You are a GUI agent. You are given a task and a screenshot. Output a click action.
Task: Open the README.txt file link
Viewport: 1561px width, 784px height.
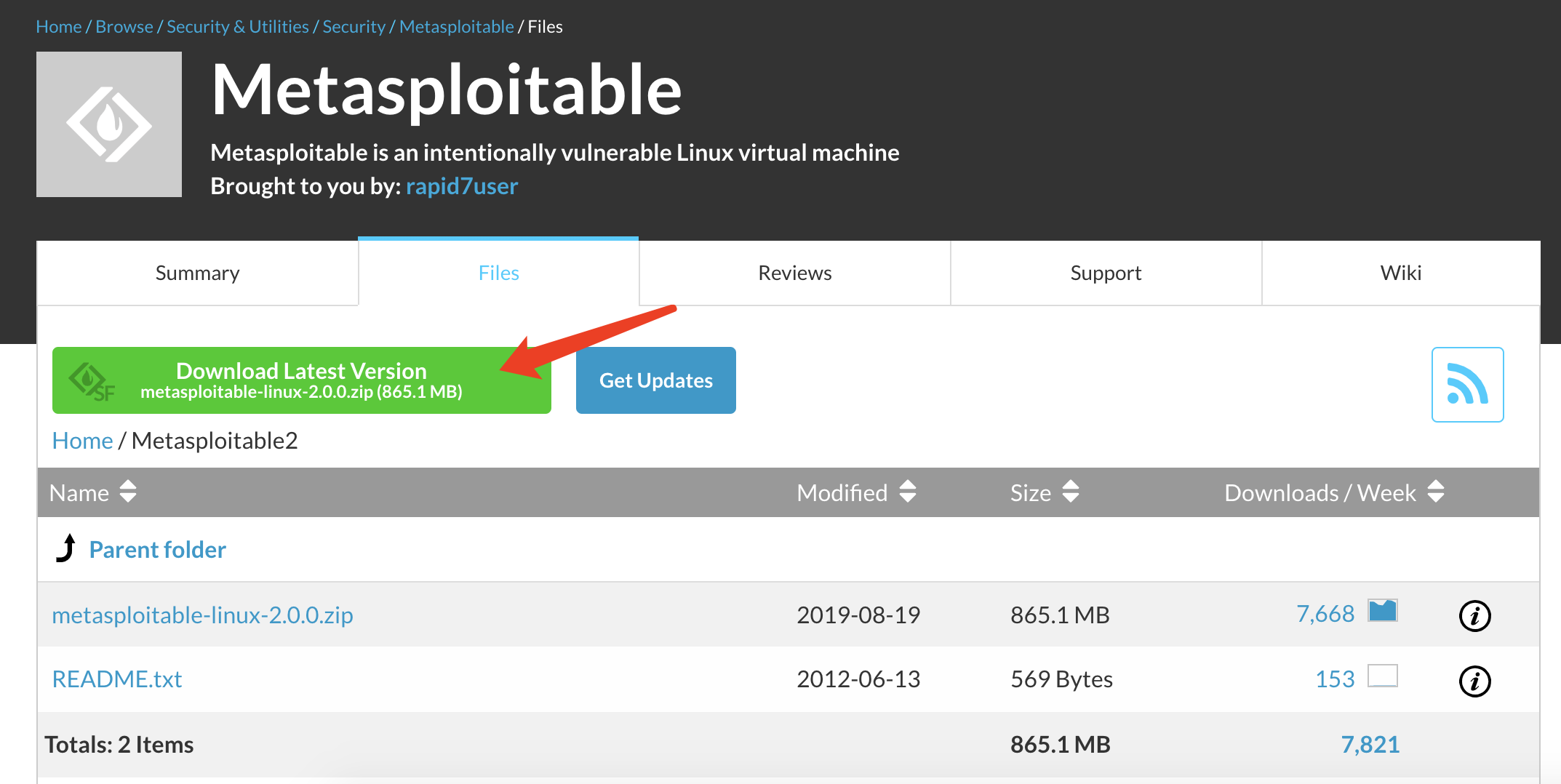point(117,679)
